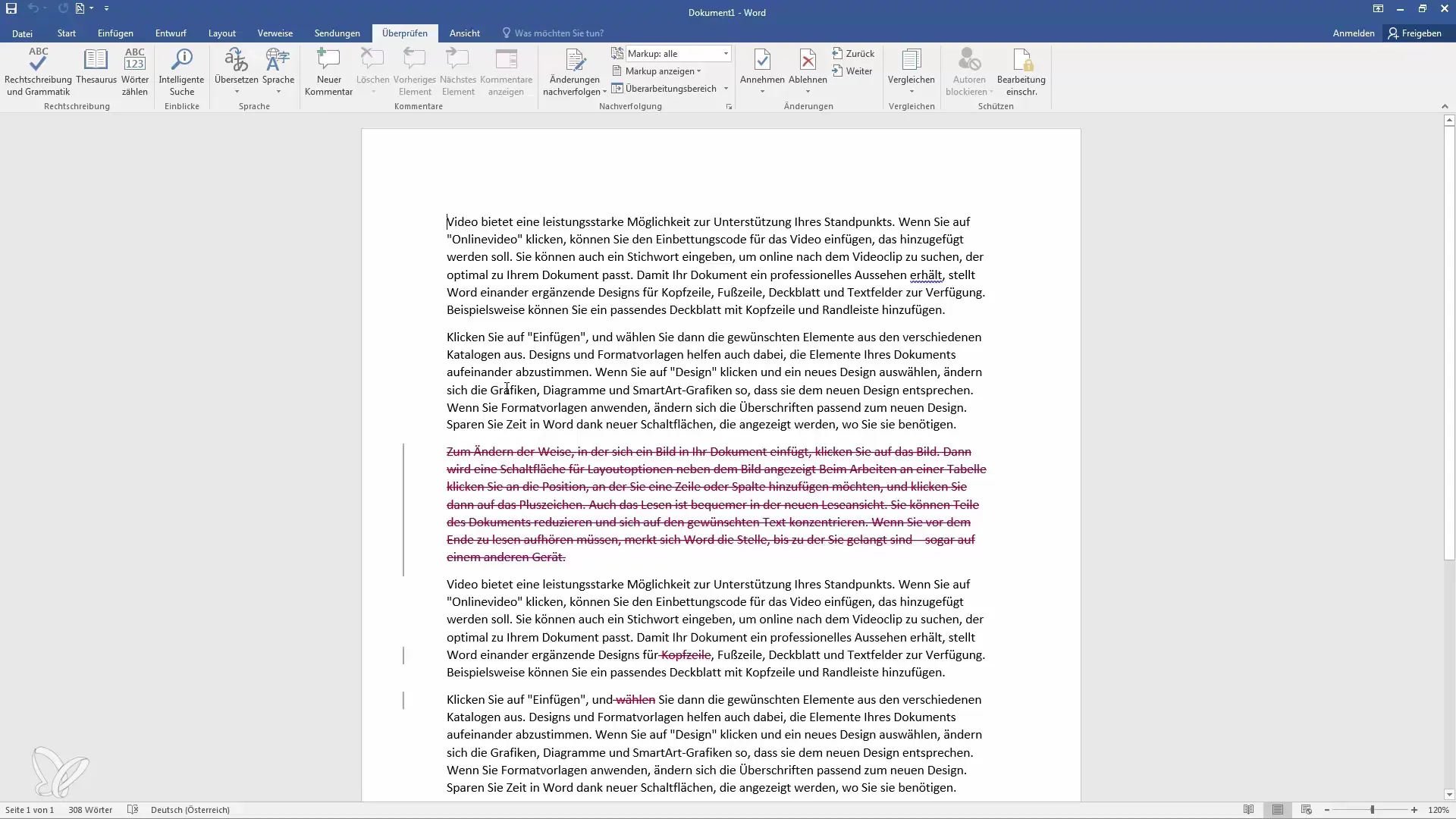Switch to the Verweise tab
The width and height of the screenshot is (1456, 819).
pos(275,33)
